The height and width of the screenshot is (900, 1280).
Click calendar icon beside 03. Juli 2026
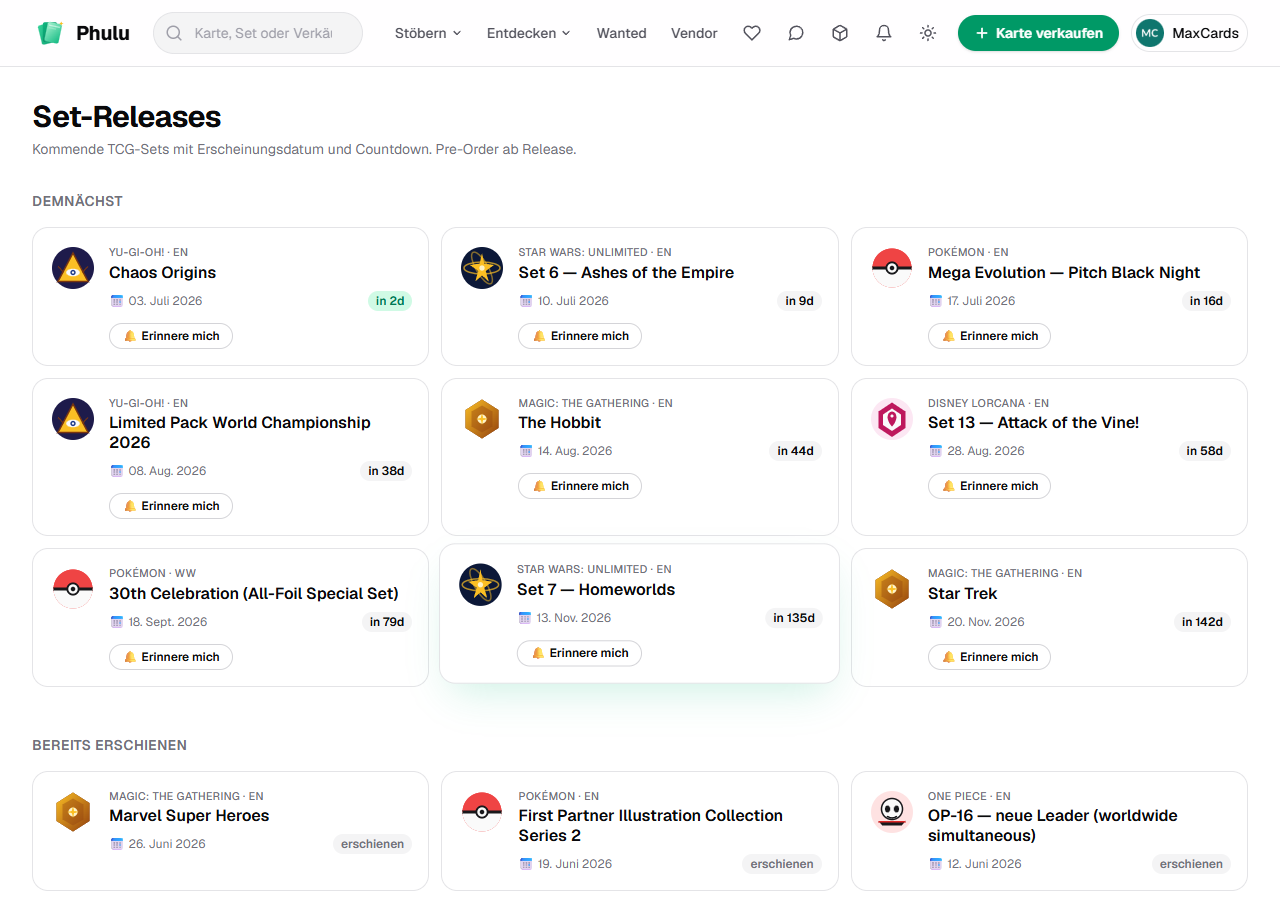[116, 301]
